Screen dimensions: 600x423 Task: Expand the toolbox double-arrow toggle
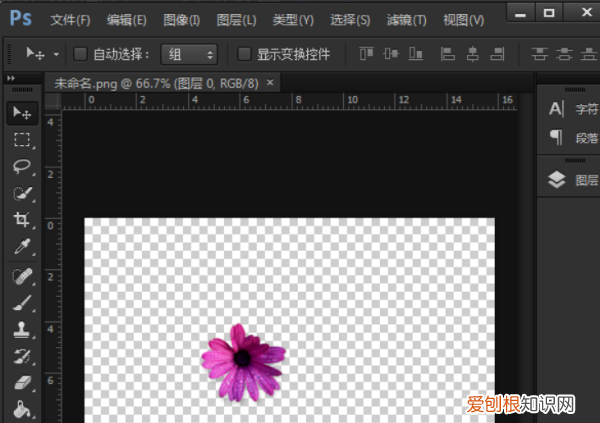11,78
